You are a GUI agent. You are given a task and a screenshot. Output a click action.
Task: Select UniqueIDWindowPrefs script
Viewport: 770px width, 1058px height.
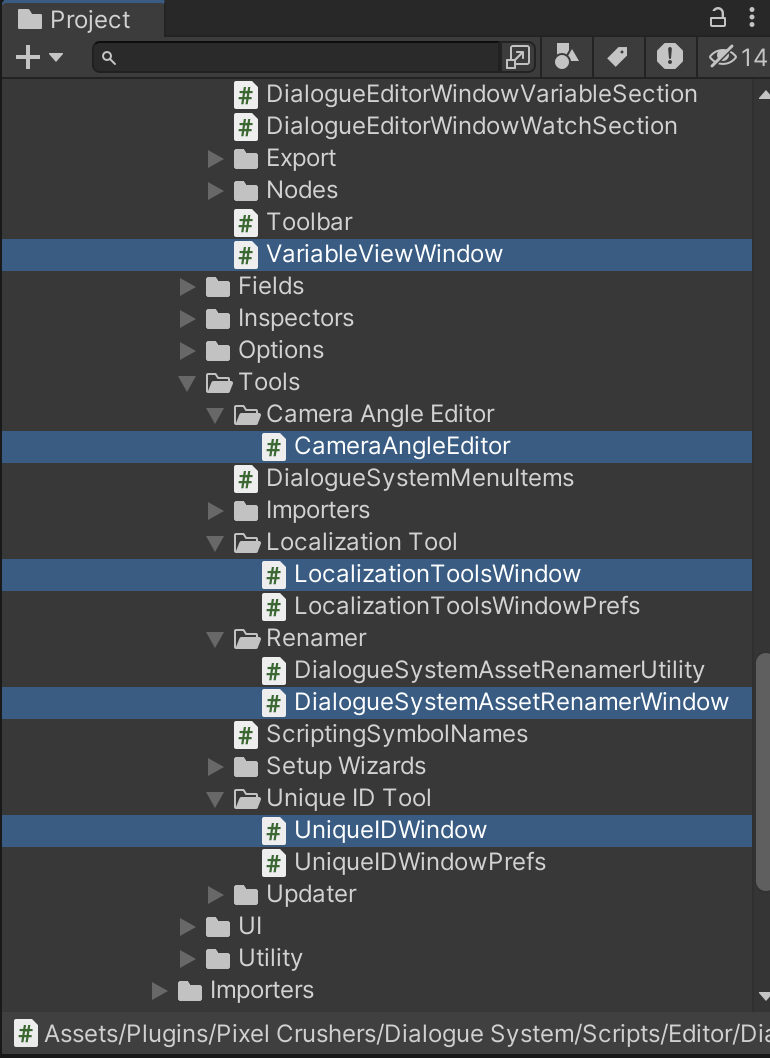[x=420, y=862]
